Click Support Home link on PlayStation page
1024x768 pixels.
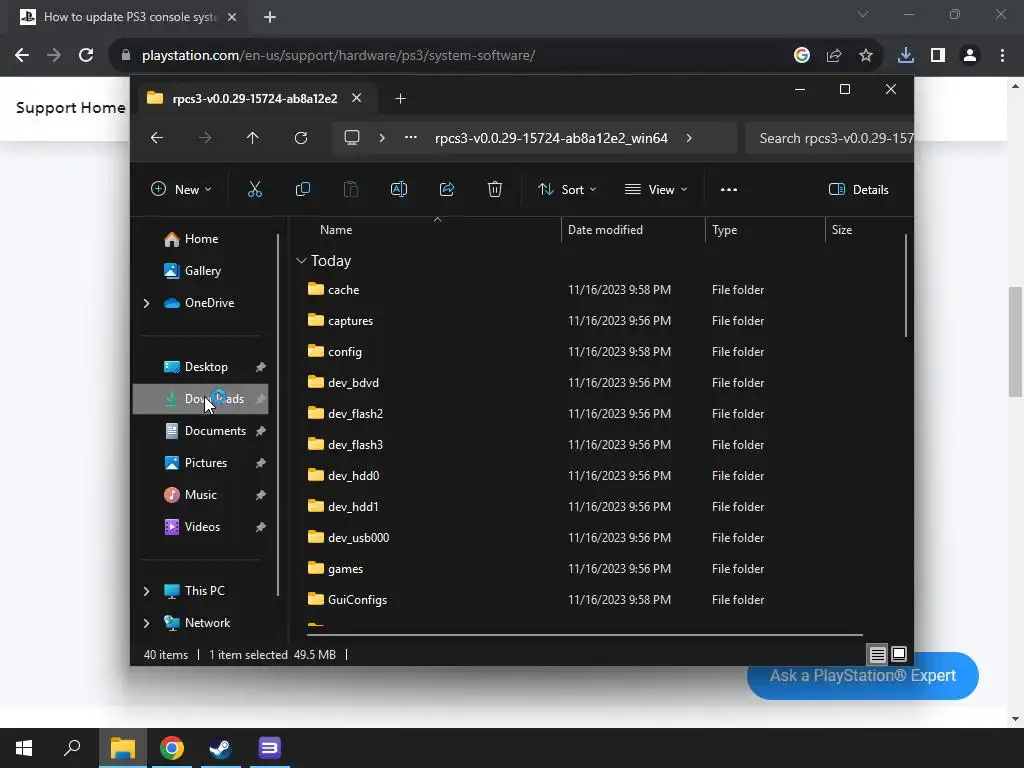click(x=71, y=108)
